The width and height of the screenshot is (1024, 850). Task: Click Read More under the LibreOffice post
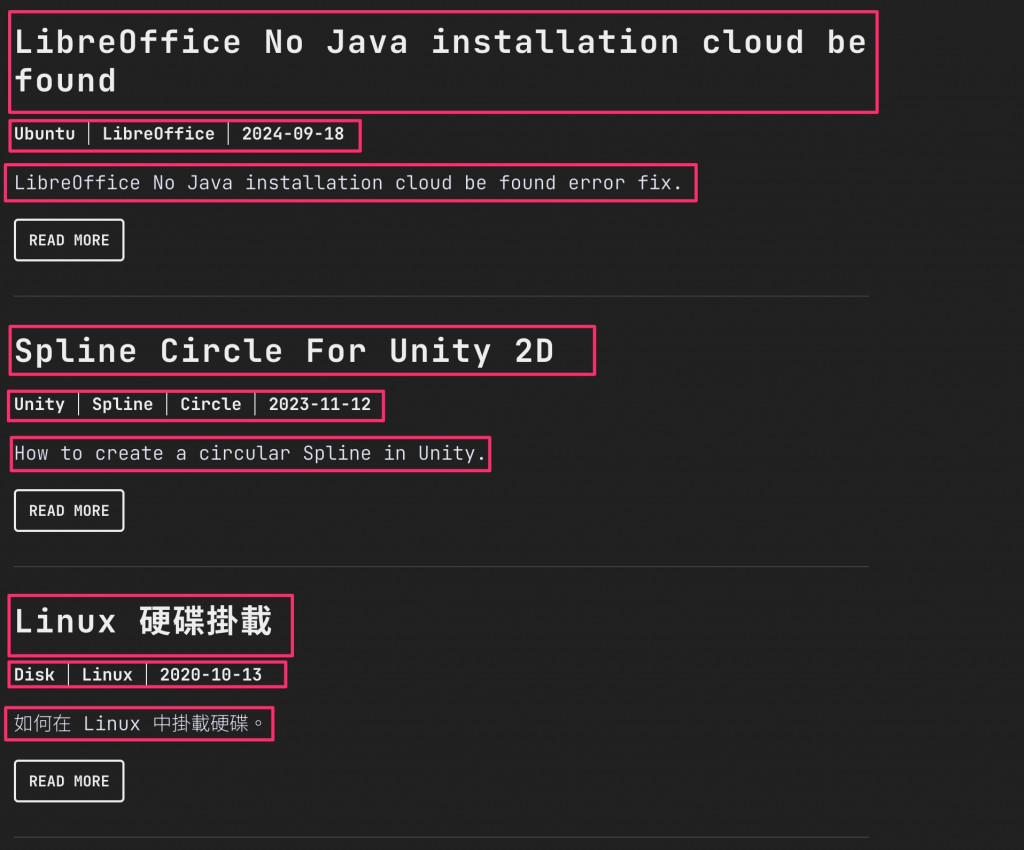click(x=69, y=240)
